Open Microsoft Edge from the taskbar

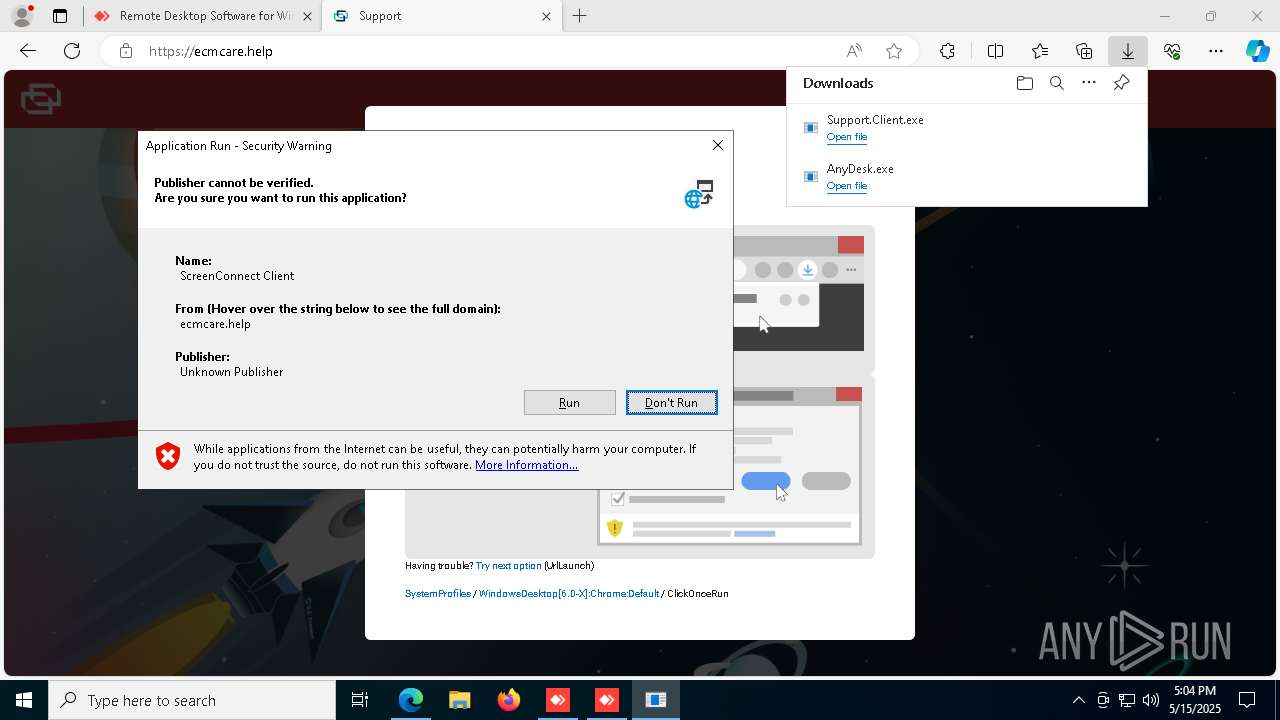pyautogui.click(x=411, y=700)
